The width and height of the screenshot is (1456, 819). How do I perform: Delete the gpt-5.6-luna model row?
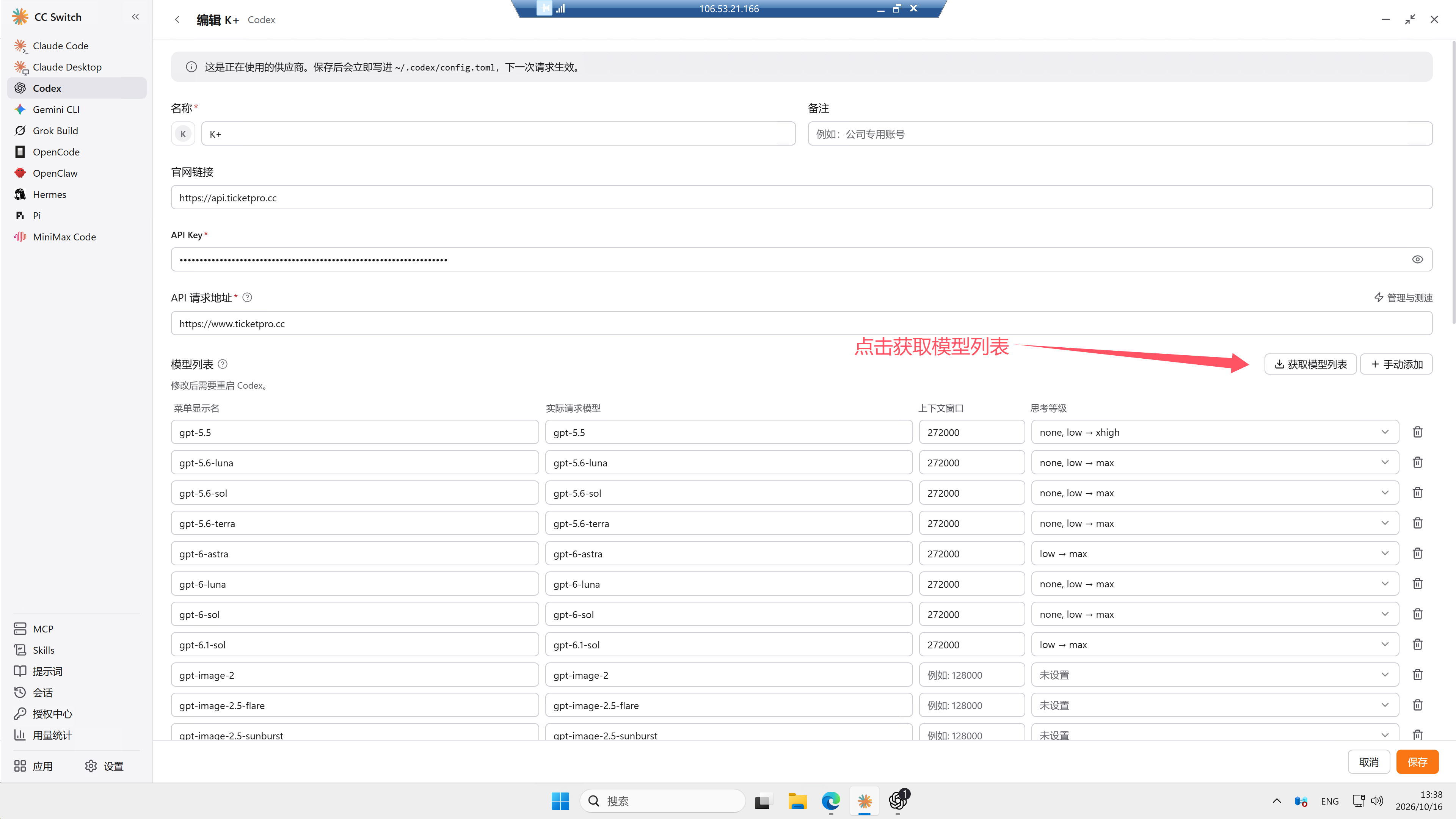click(1417, 462)
